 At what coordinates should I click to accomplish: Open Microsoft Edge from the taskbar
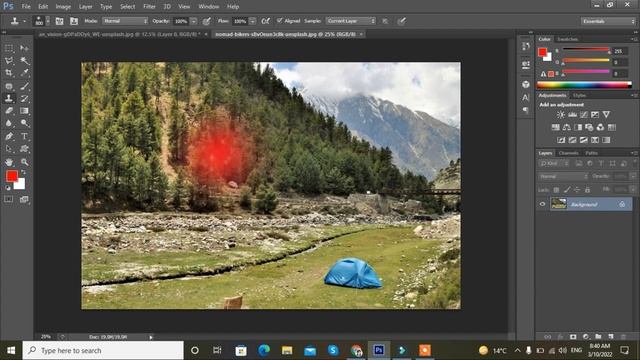click(264, 350)
